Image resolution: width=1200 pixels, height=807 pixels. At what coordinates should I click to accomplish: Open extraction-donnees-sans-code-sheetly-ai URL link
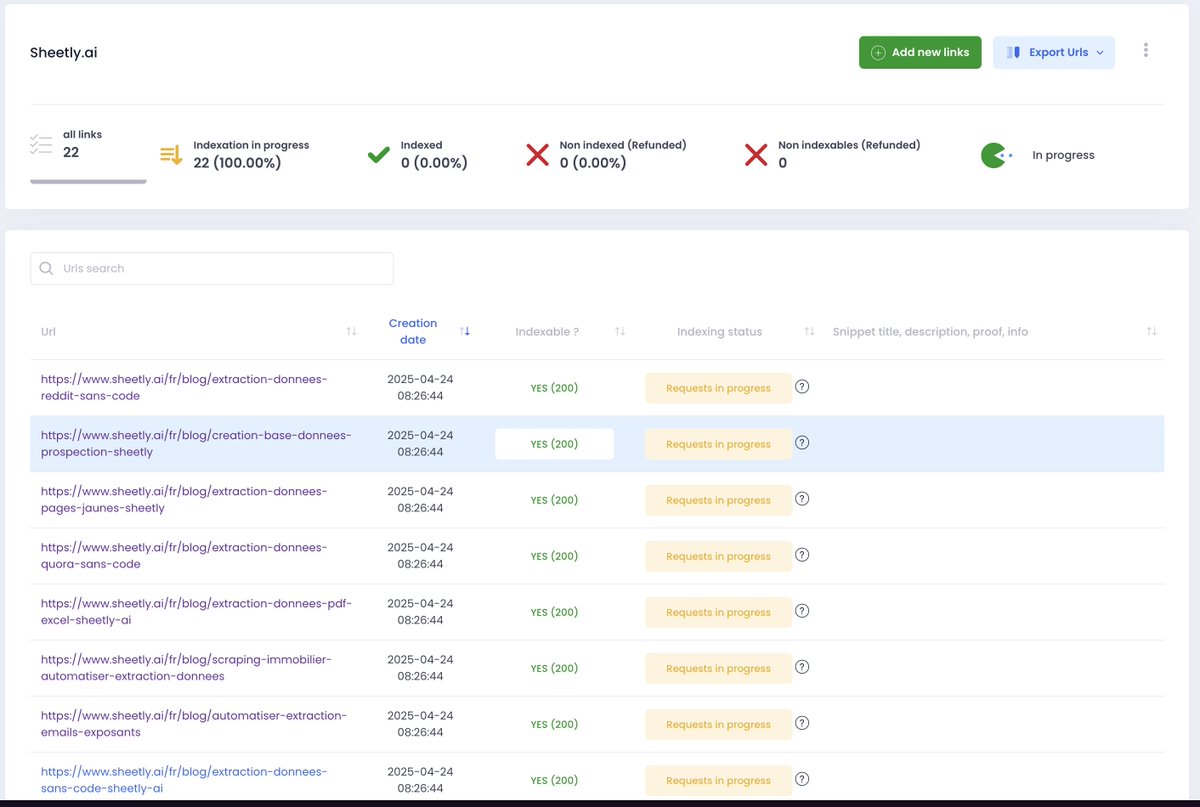click(x=184, y=780)
